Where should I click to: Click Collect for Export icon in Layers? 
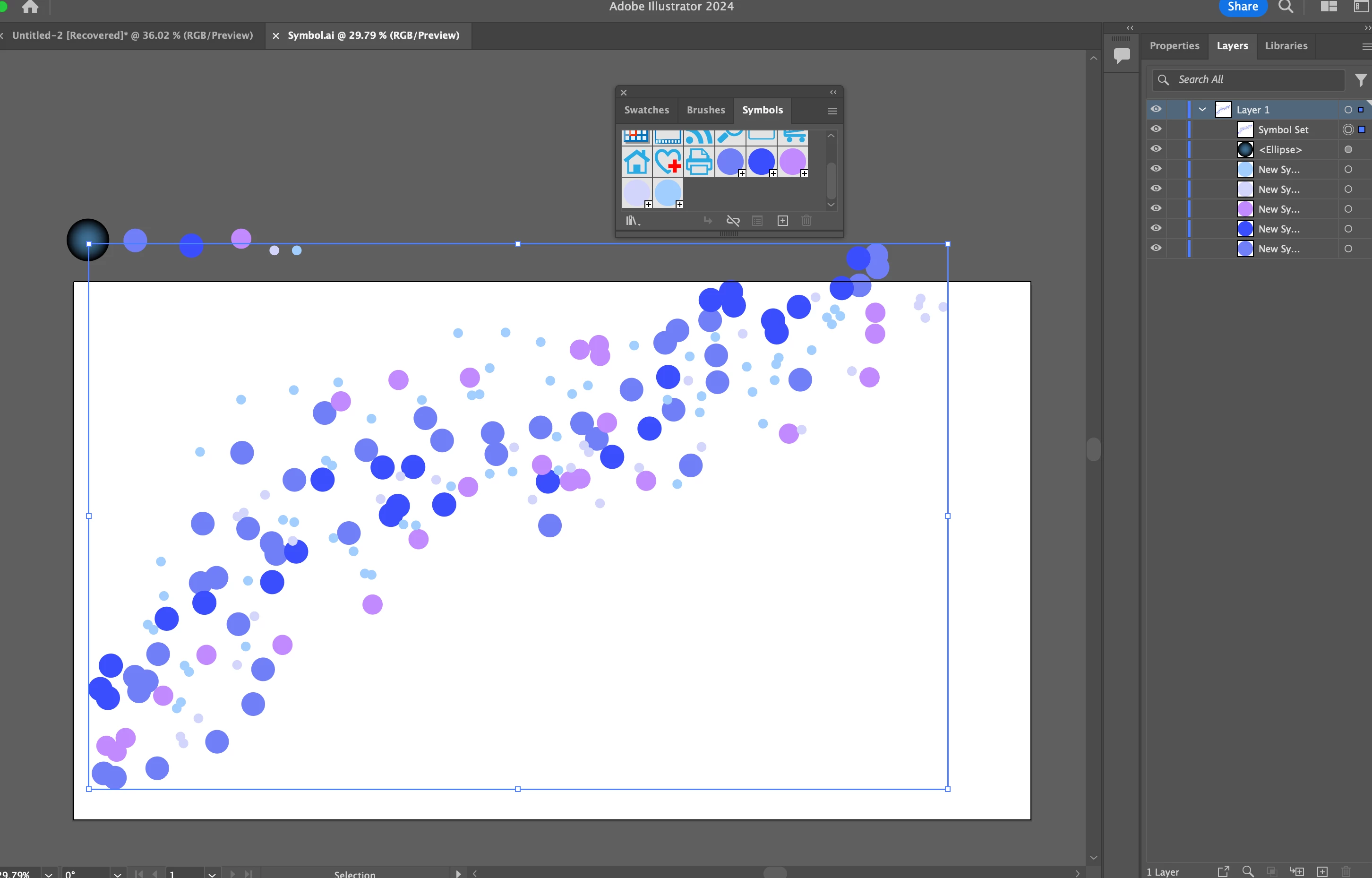click(x=1223, y=871)
